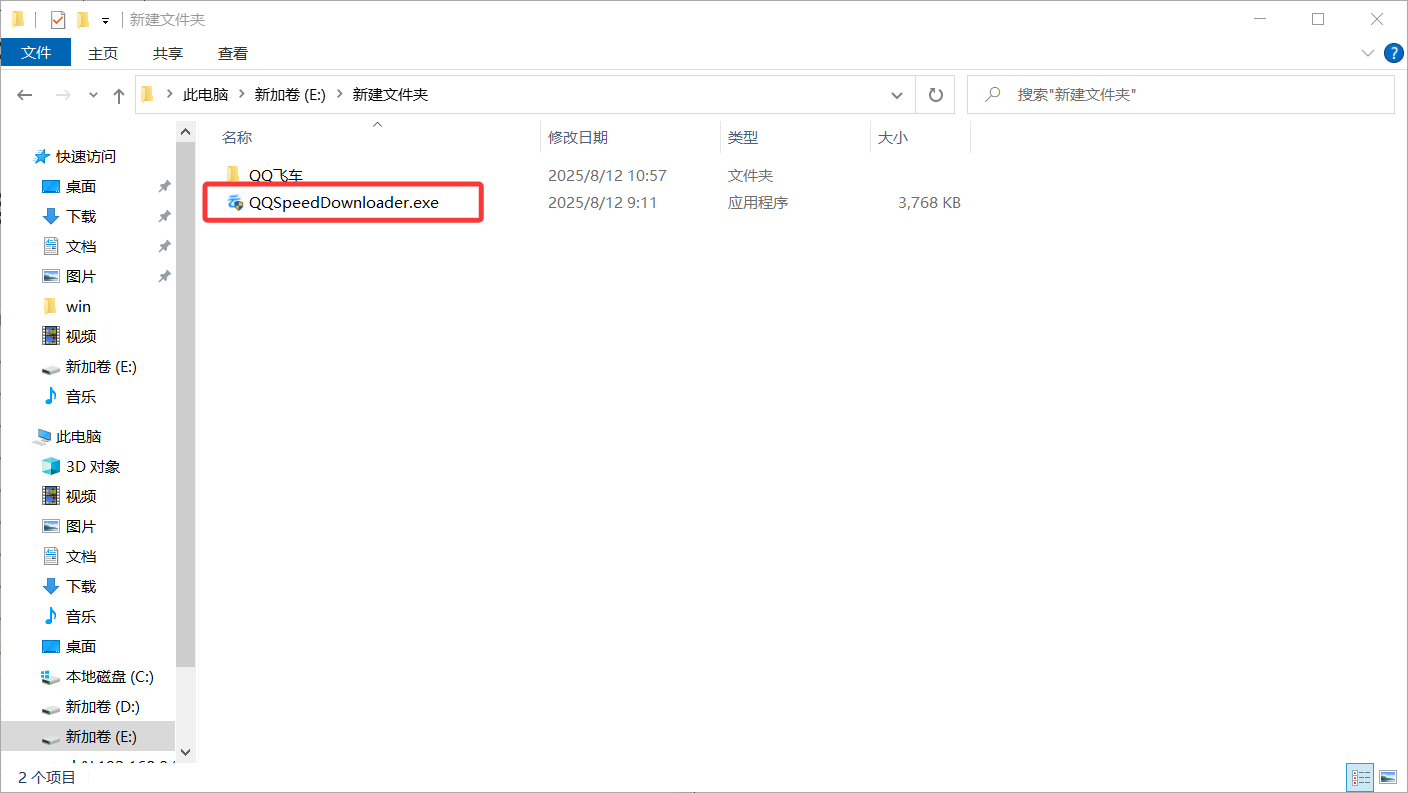
Task: Open 下载 under 此电脑
Action: tap(81, 586)
